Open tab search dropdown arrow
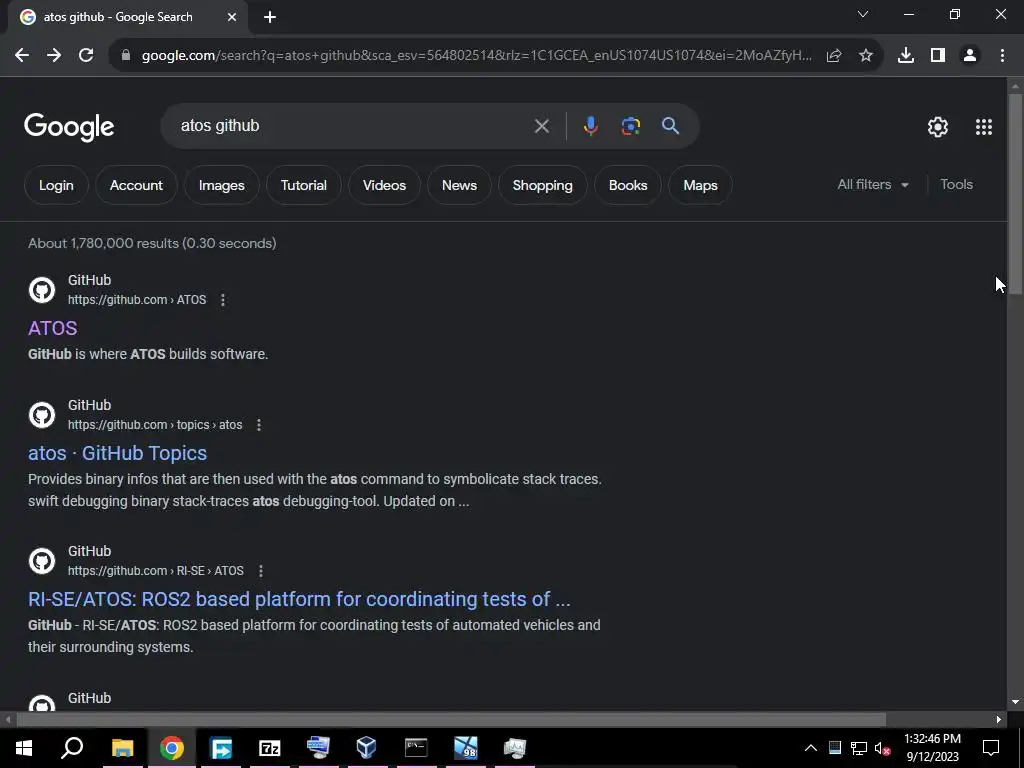Image resolution: width=1024 pixels, height=768 pixels. [x=863, y=14]
